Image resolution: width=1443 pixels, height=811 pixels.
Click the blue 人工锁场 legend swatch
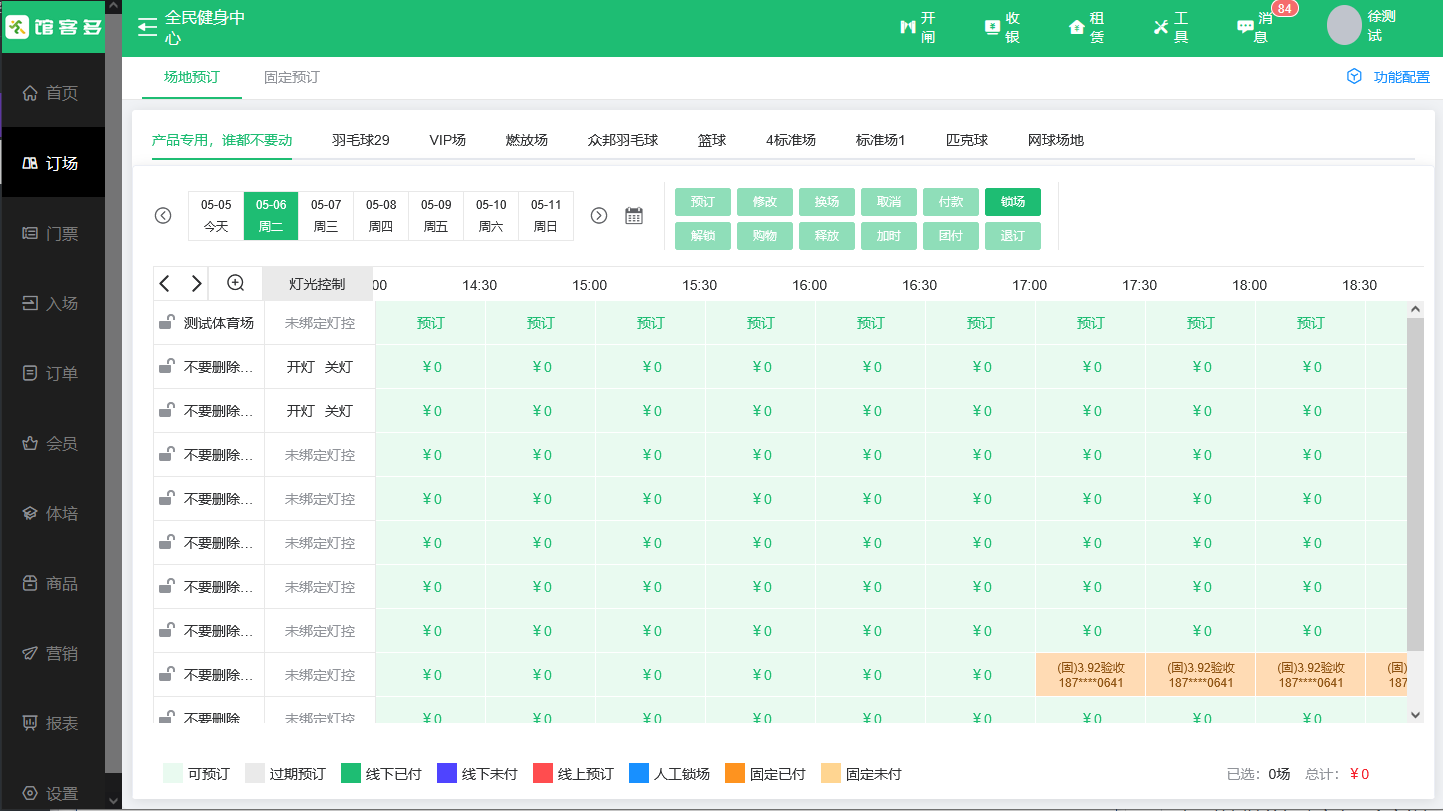(x=639, y=773)
